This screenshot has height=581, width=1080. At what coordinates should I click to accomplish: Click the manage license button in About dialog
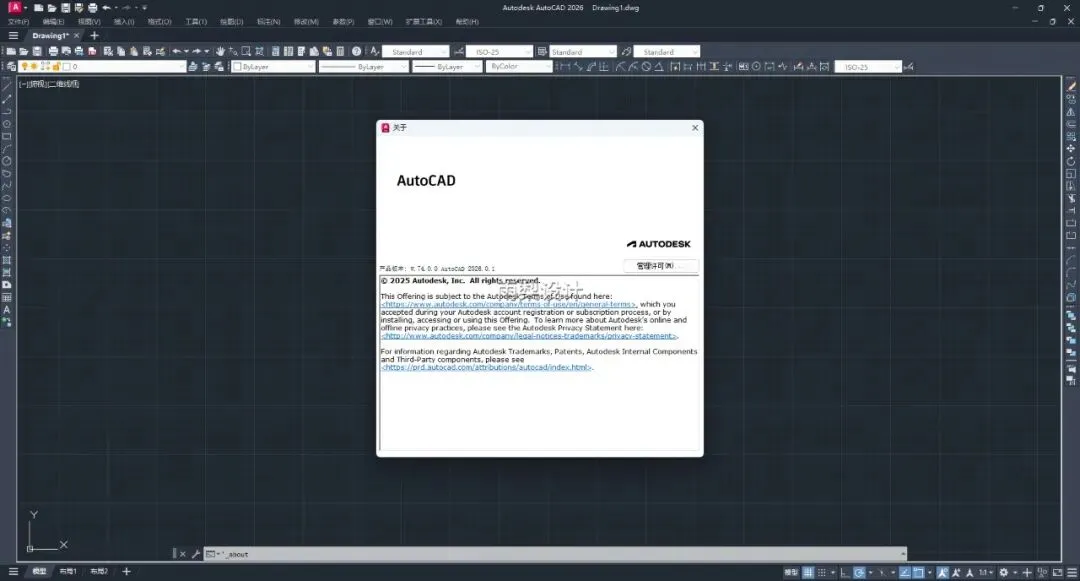[661, 266]
